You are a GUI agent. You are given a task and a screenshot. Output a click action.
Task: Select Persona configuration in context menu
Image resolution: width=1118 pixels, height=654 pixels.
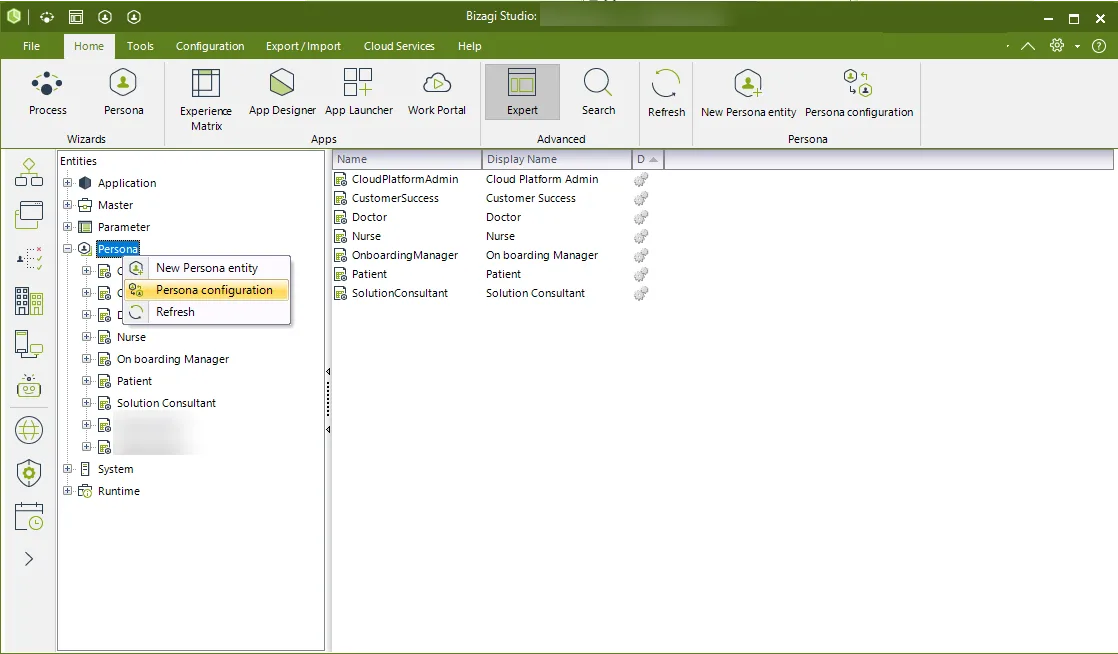207,290
